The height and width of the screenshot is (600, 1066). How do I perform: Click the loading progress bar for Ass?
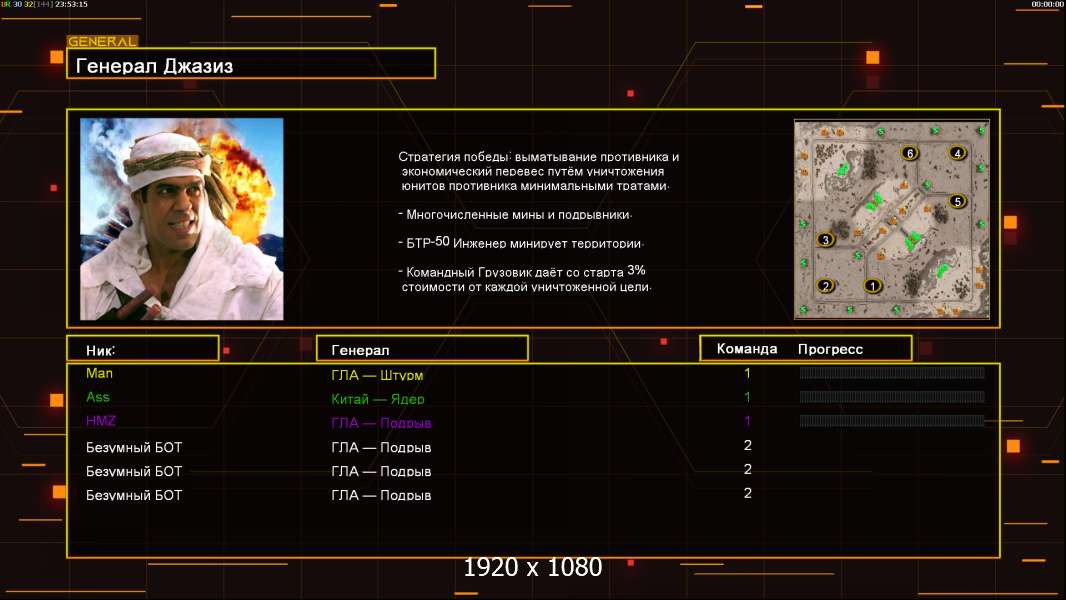[x=892, y=396]
